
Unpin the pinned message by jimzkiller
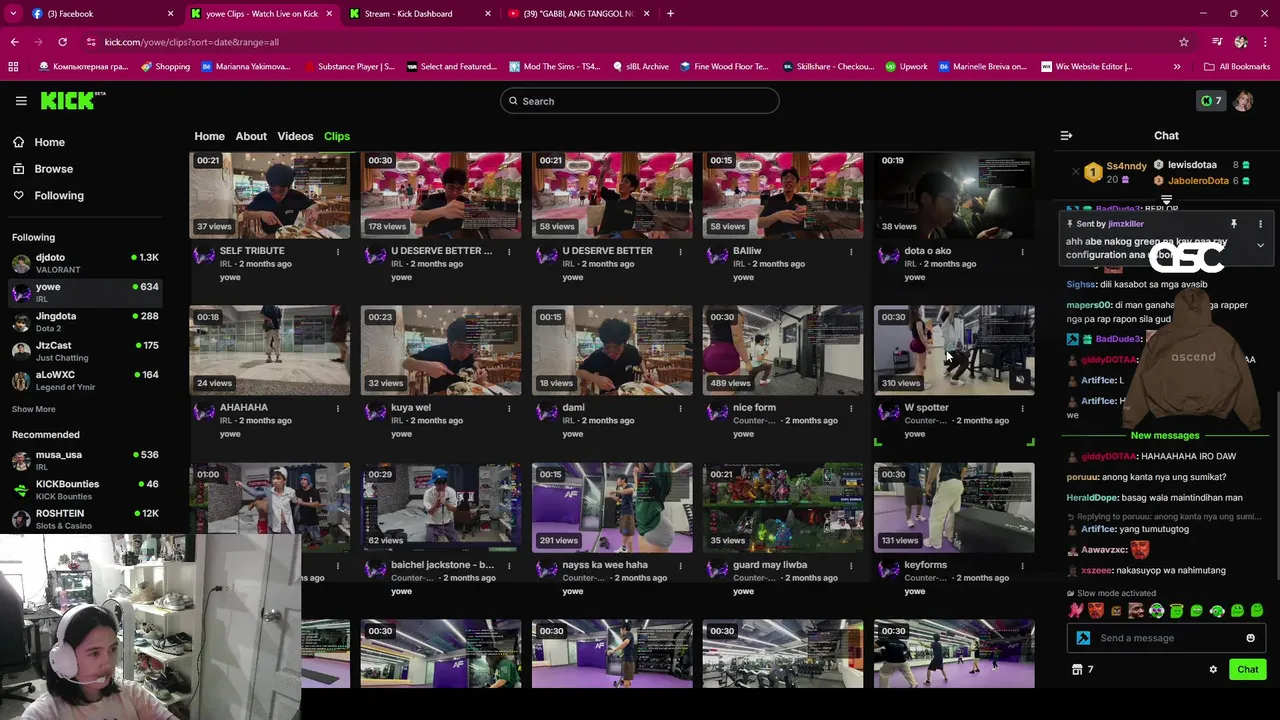[1234, 224]
